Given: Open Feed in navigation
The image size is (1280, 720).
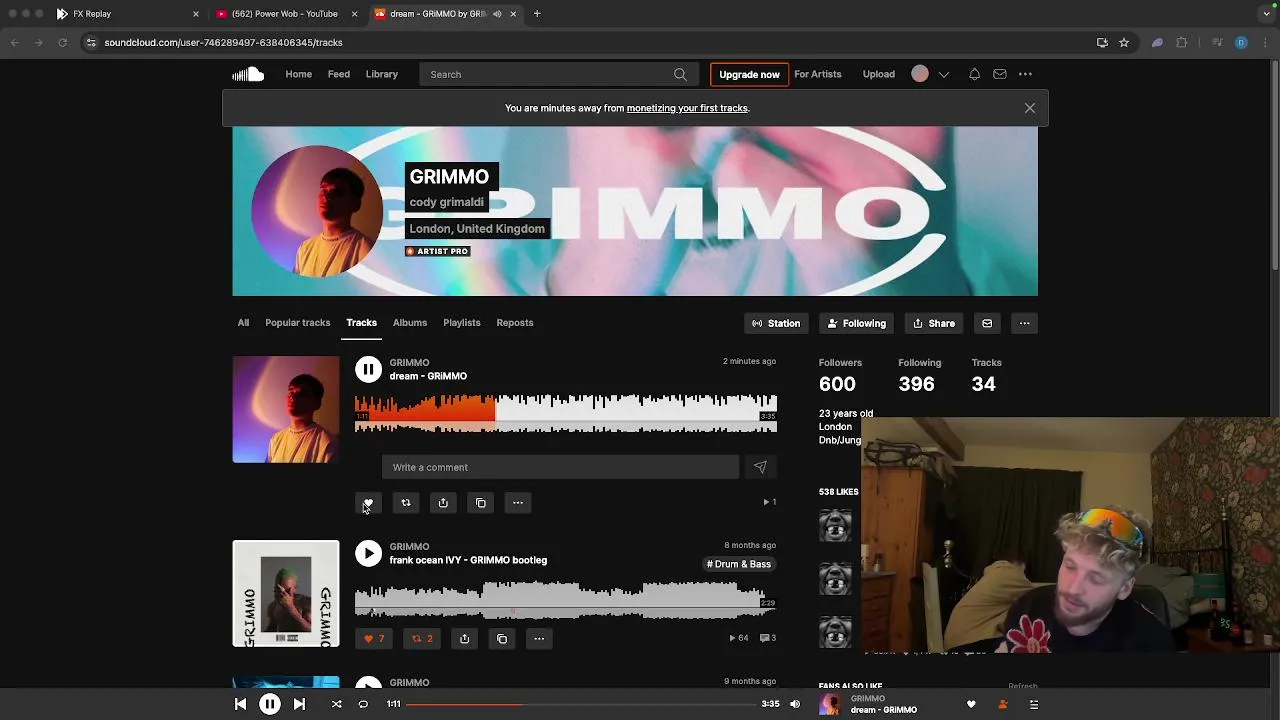Looking at the screenshot, I should point(339,74).
